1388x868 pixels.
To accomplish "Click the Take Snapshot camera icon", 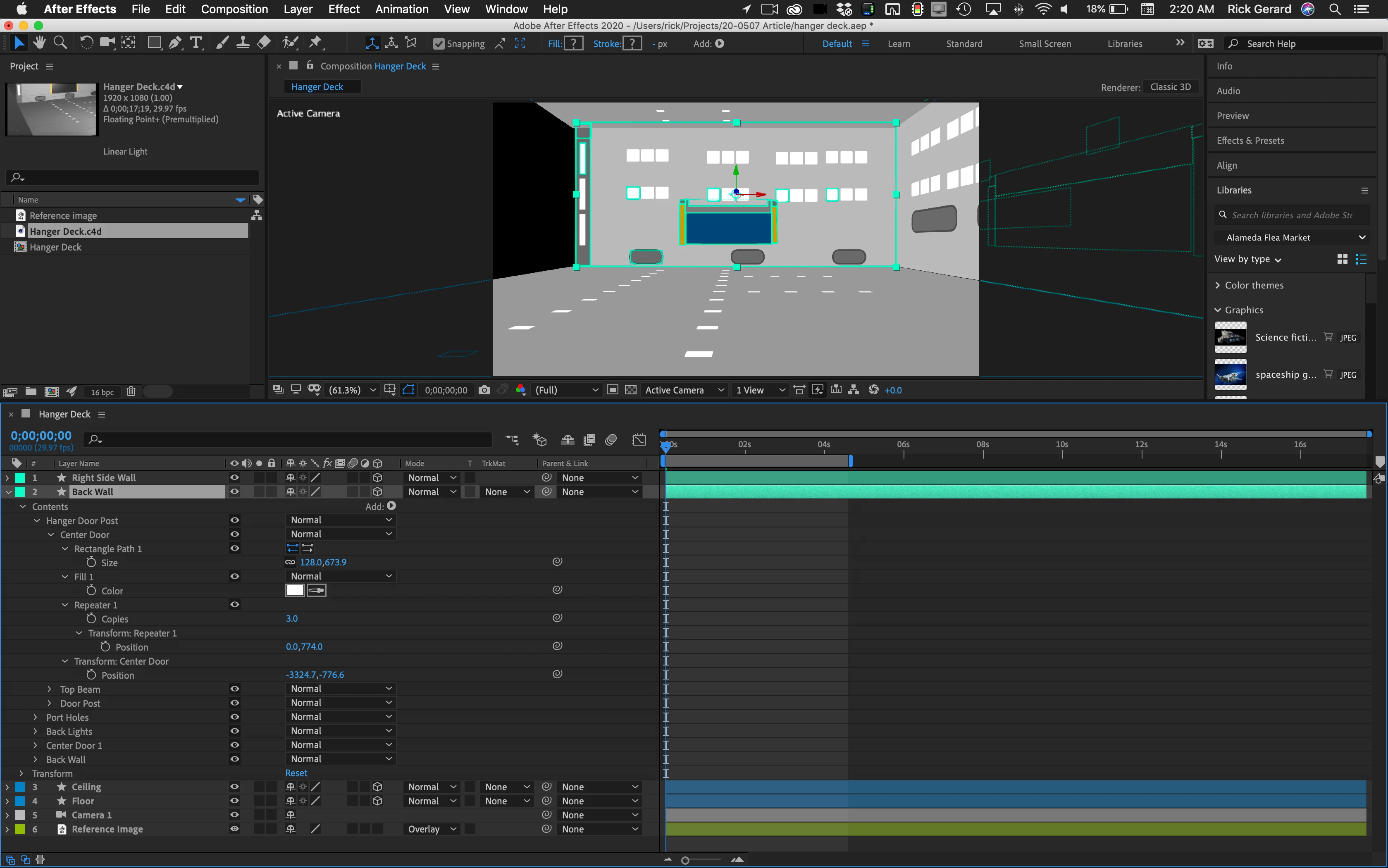I will 484,390.
